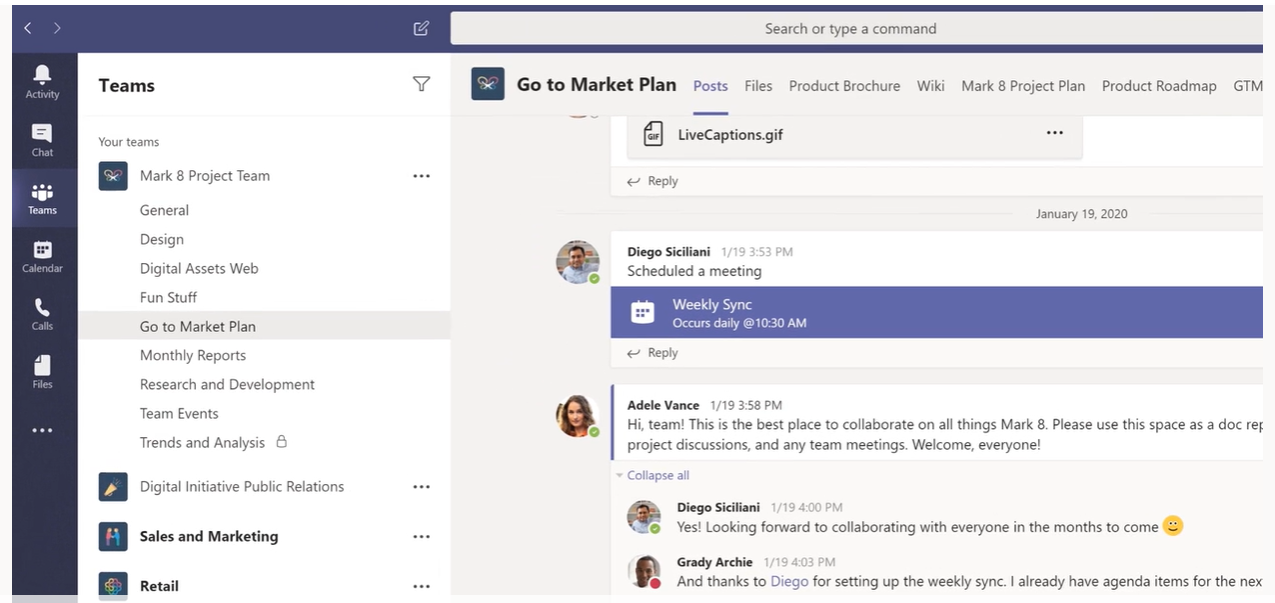
Task: Show more apps ellipsis in sidebar
Action: coord(42,431)
